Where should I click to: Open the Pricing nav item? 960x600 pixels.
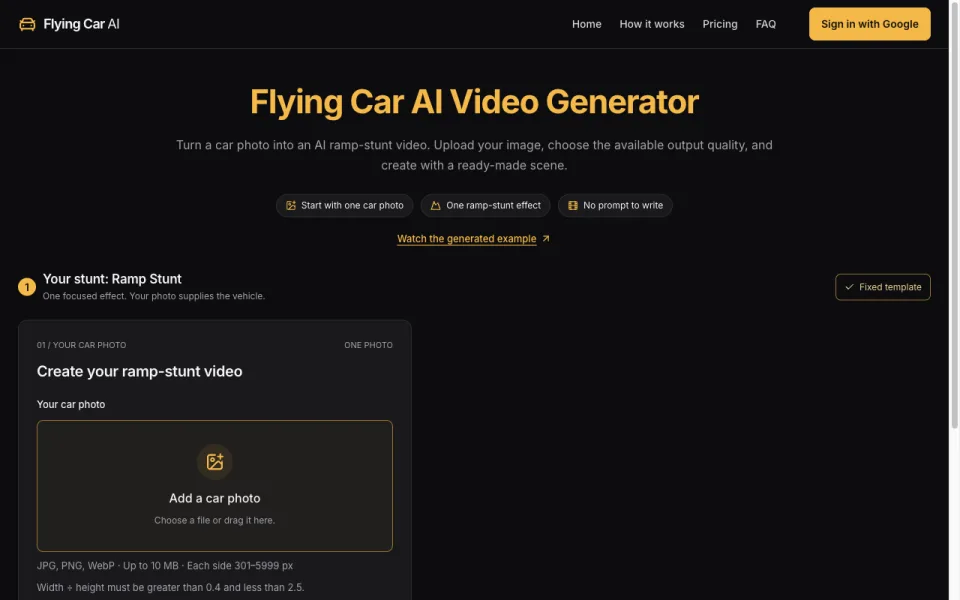(719, 24)
